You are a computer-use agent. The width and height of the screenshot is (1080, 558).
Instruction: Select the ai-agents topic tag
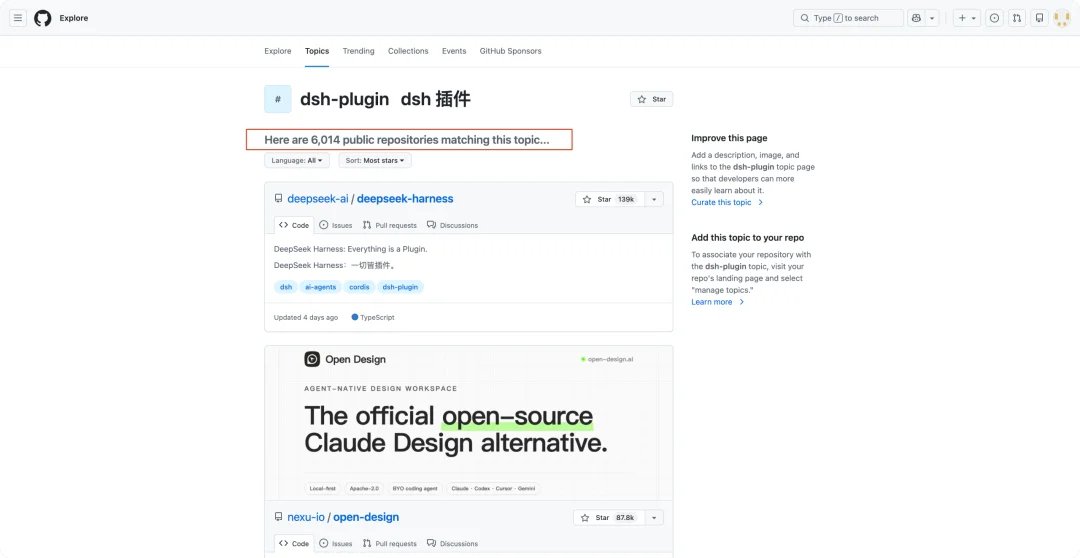[x=320, y=287]
